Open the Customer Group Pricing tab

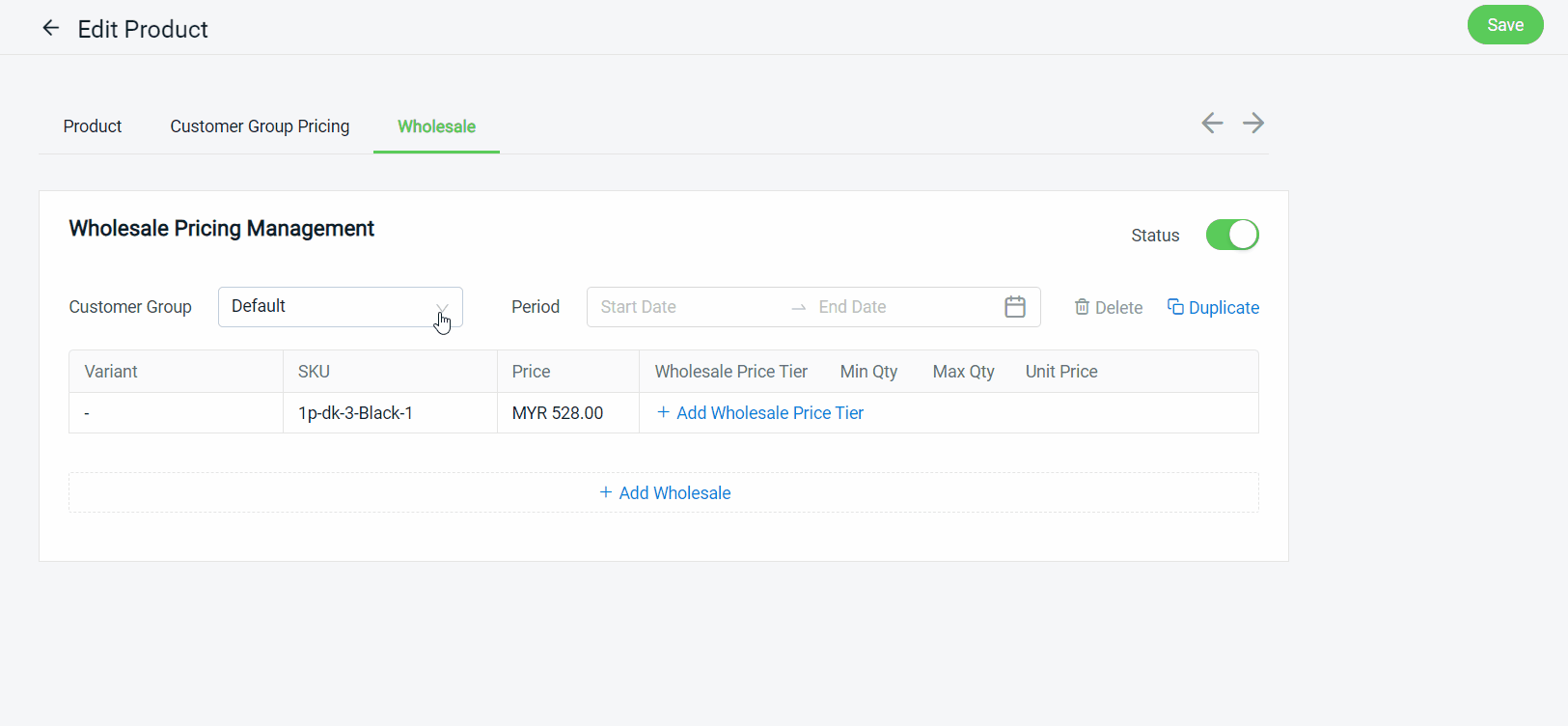pyautogui.click(x=260, y=126)
